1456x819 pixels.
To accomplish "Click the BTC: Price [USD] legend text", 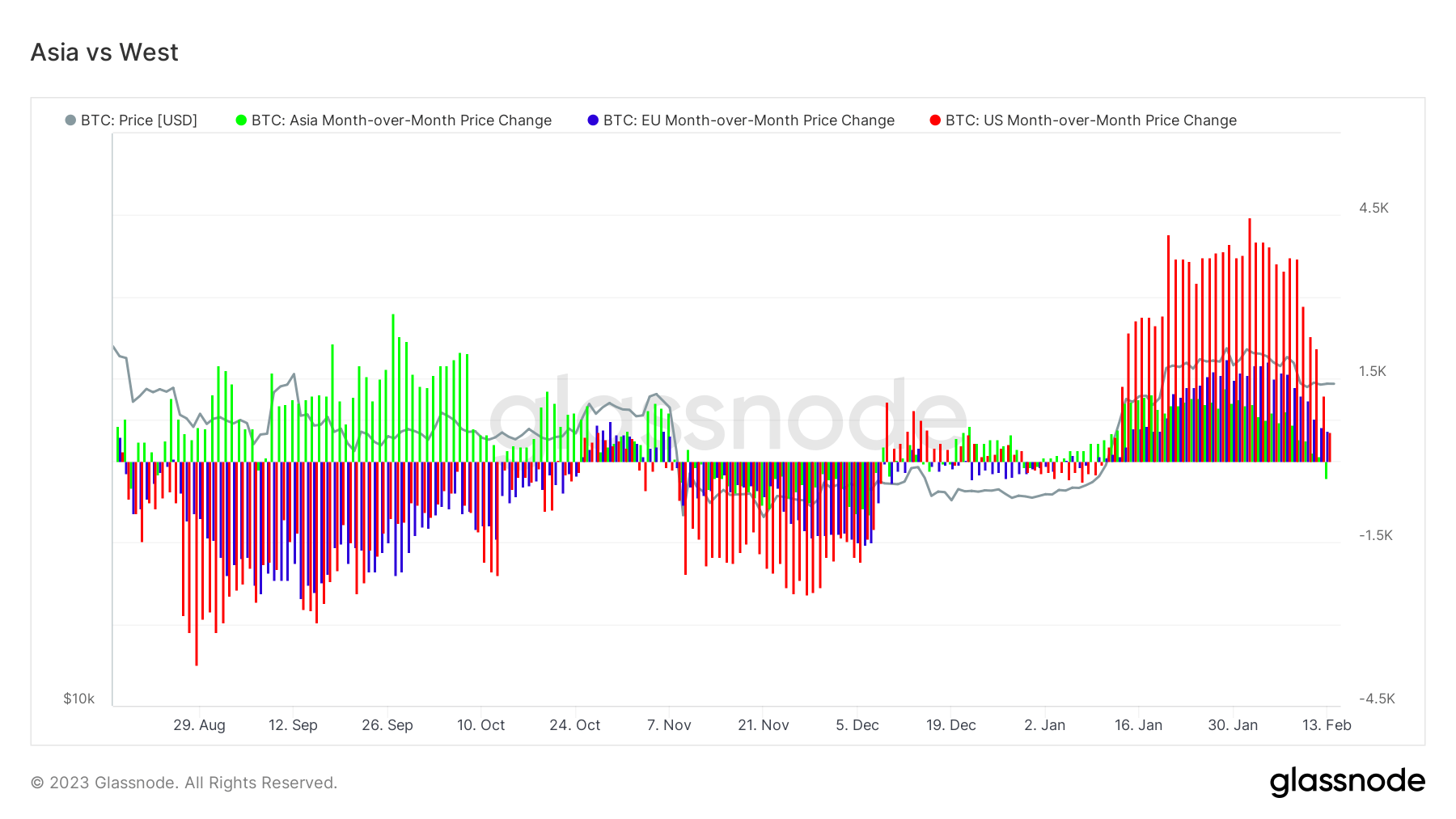I will (138, 120).
